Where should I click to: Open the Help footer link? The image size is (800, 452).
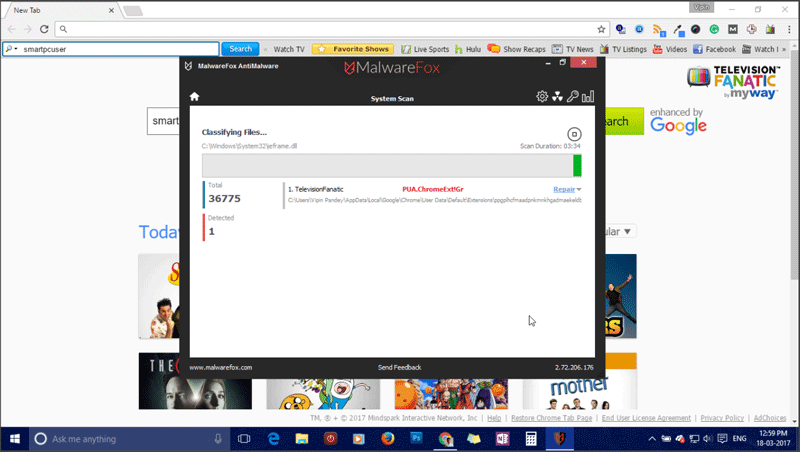tap(494, 418)
